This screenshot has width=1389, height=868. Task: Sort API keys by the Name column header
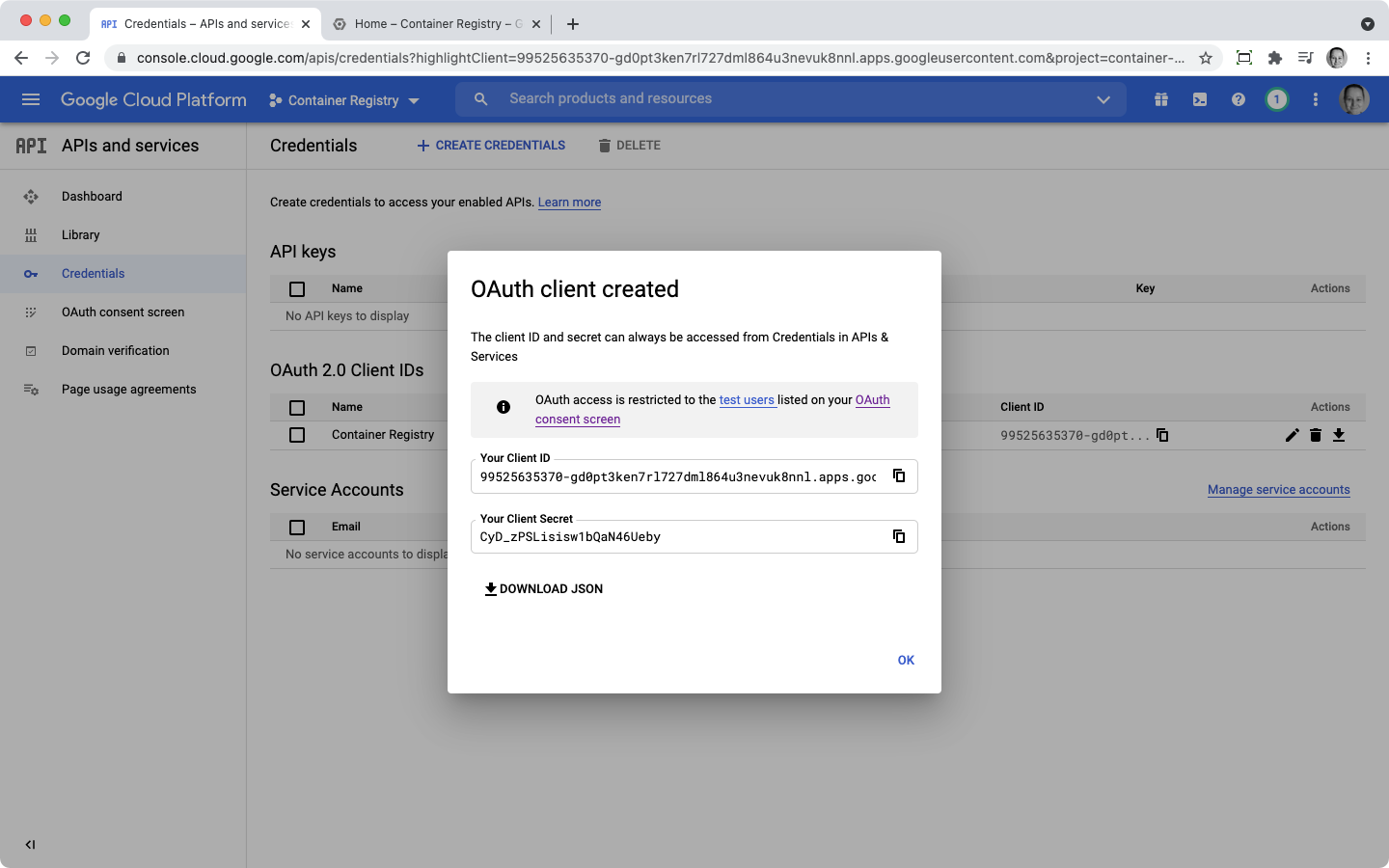tap(347, 288)
